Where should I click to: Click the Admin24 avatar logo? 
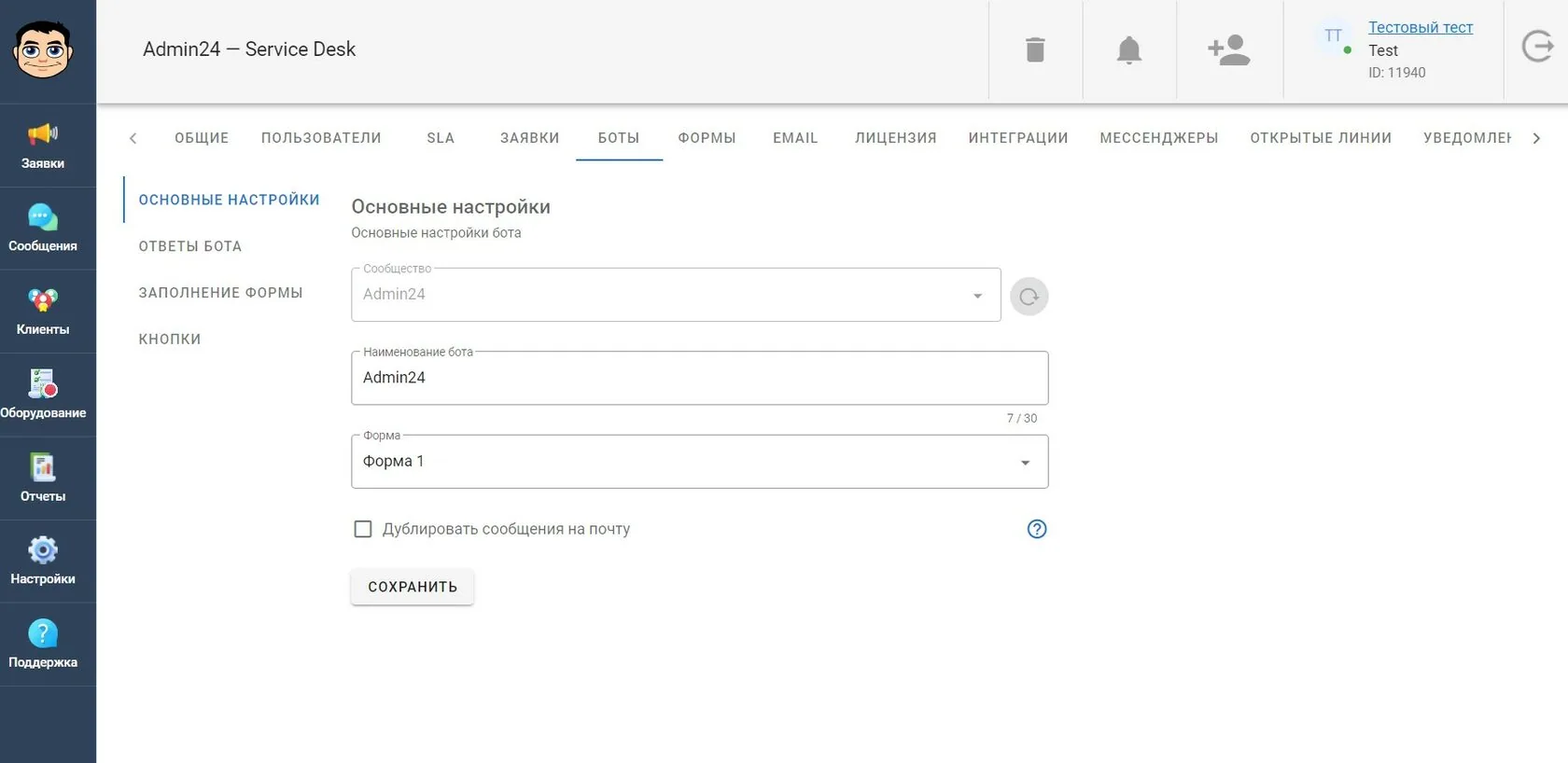43,49
